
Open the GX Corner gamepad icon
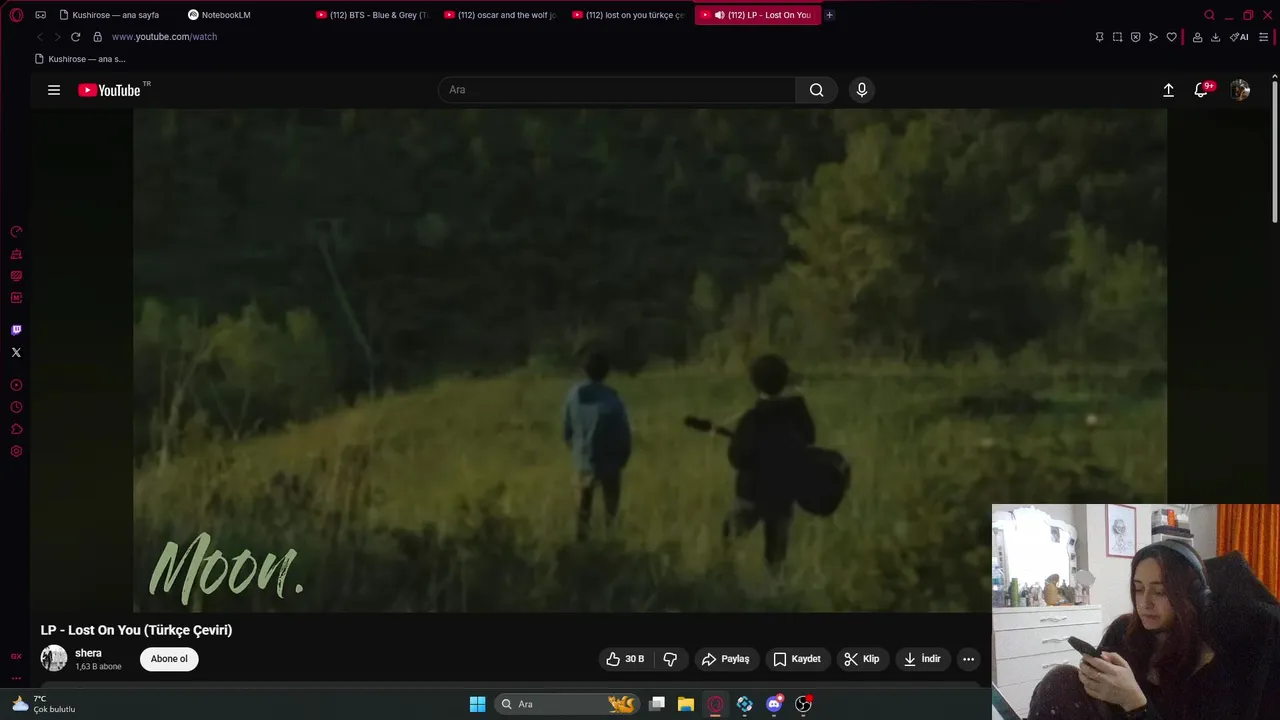click(x=40, y=15)
